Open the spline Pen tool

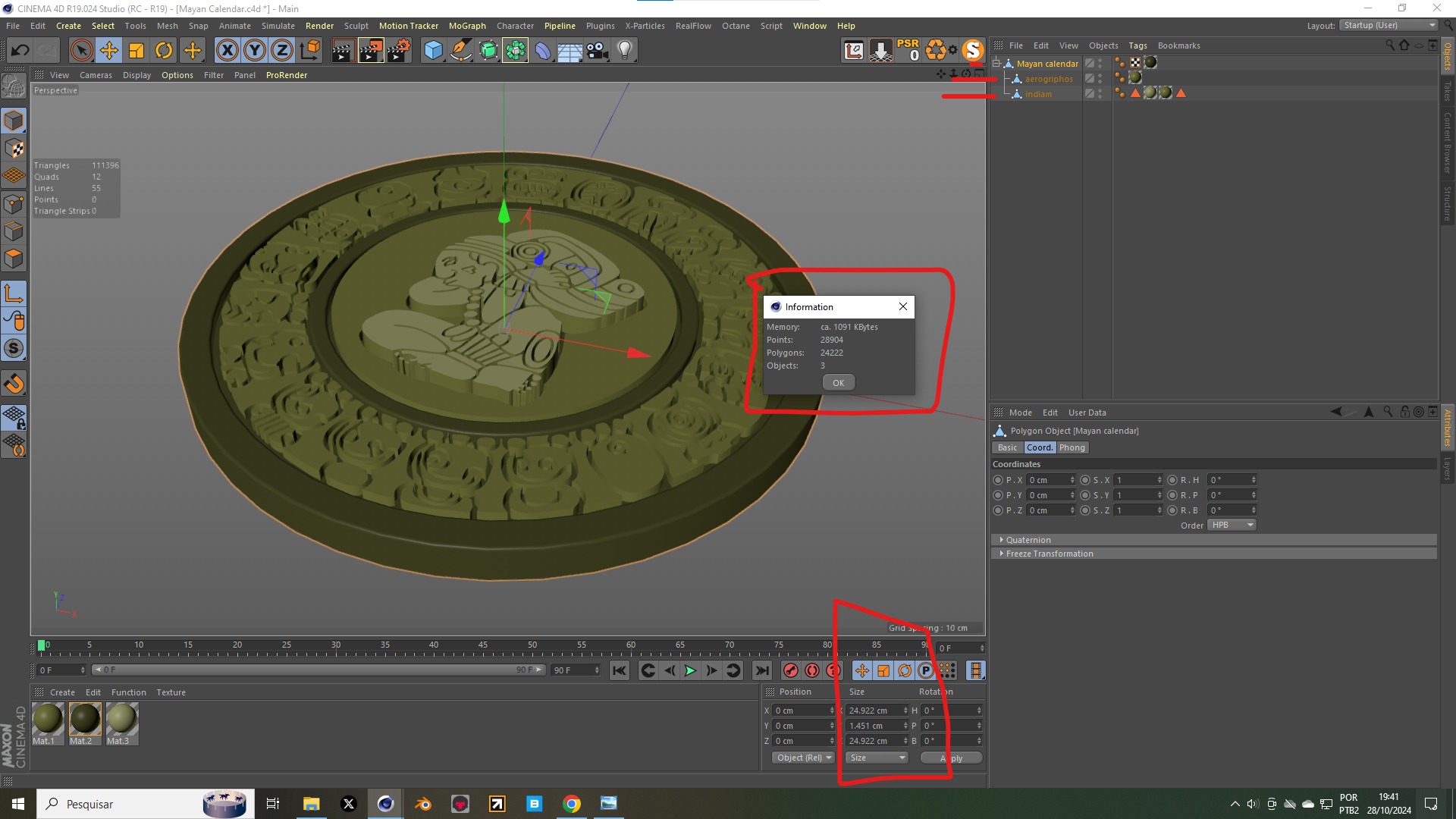click(x=460, y=51)
